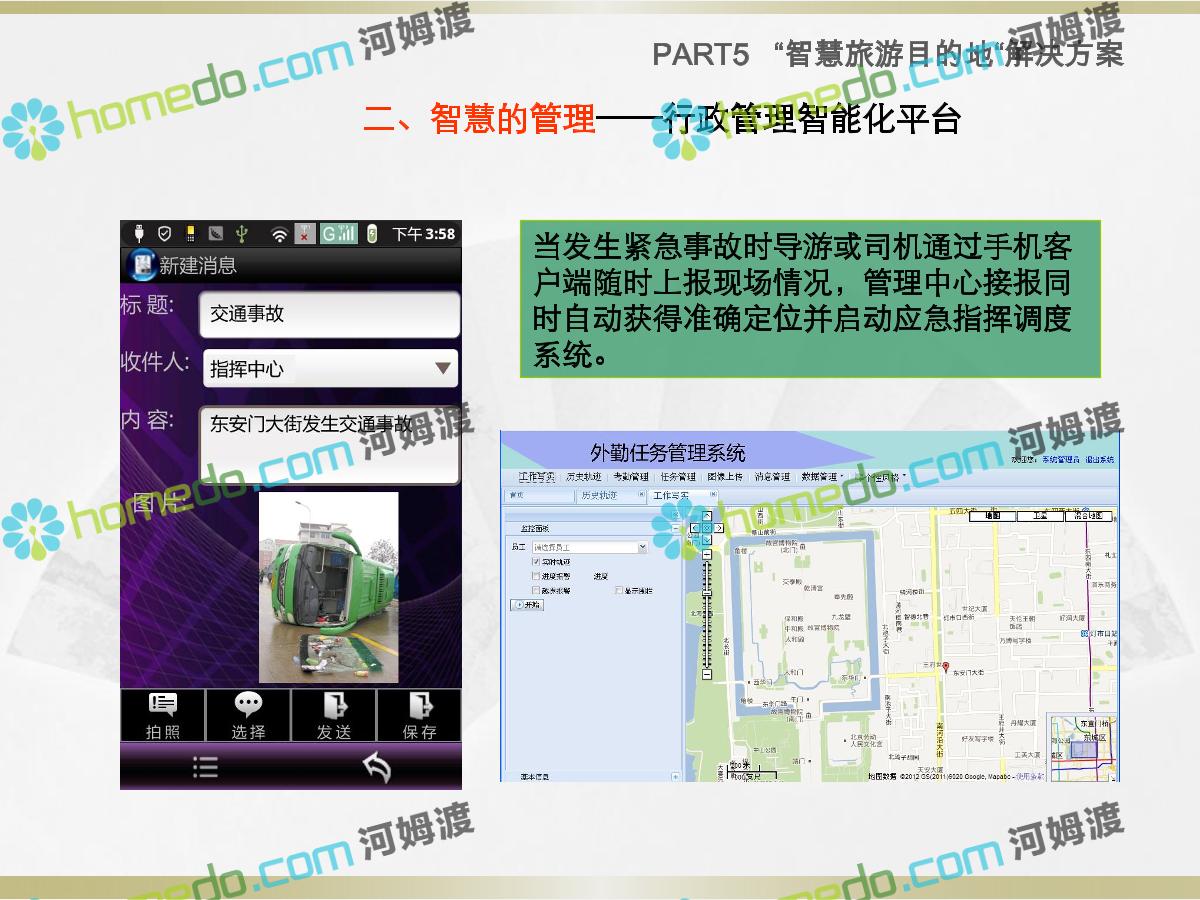The width and height of the screenshot is (1200, 900).
Task: Tap the 发送 send button
Action: pos(334,715)
